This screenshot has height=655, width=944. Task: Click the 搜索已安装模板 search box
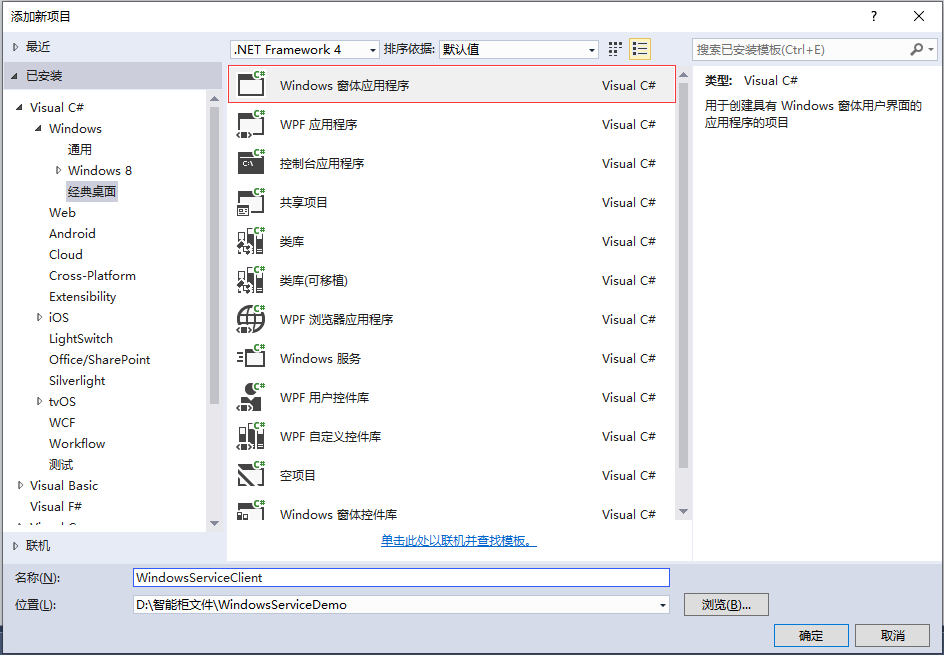point(801,49)
